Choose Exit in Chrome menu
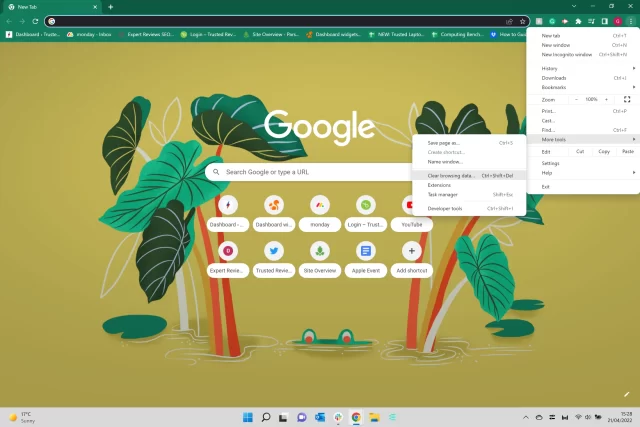640x427 pixels. point(583,187)
